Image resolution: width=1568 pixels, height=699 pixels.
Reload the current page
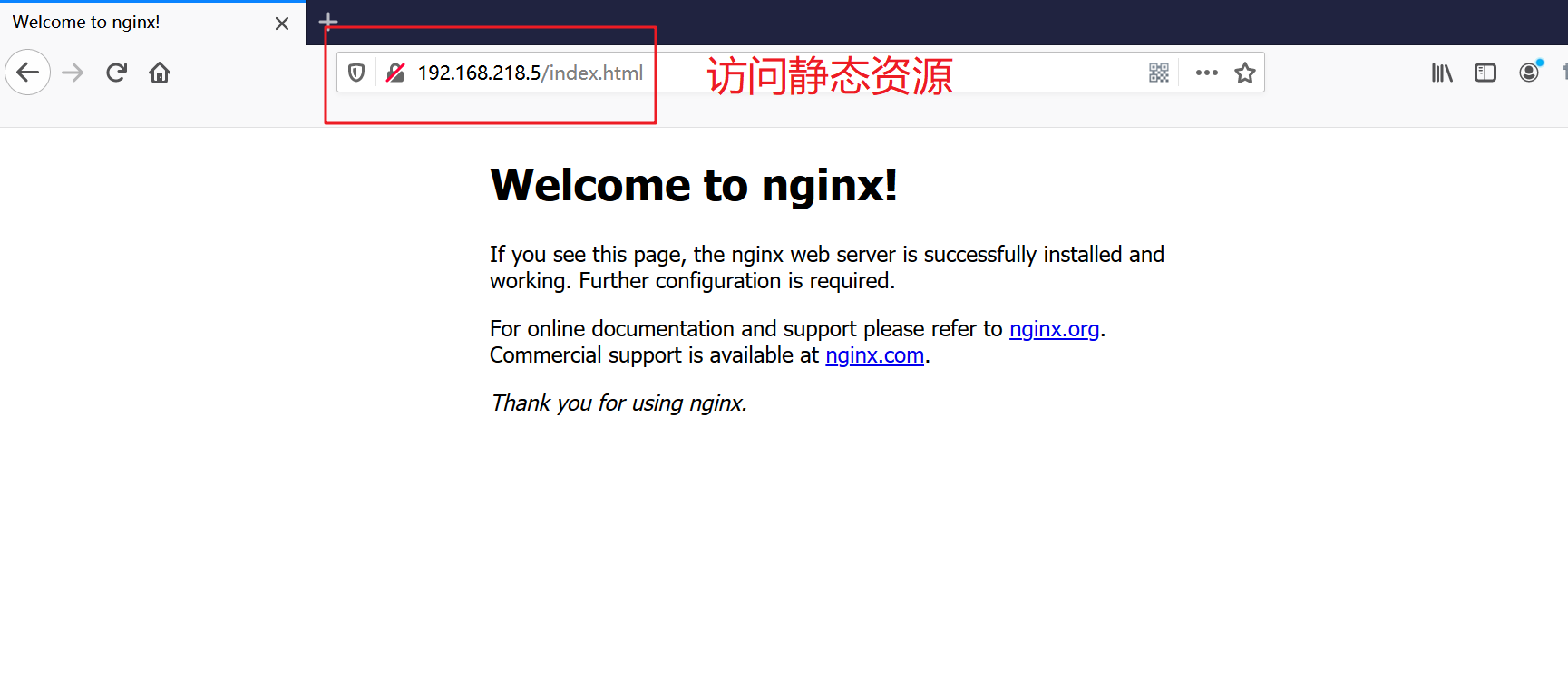pos(116,73)
